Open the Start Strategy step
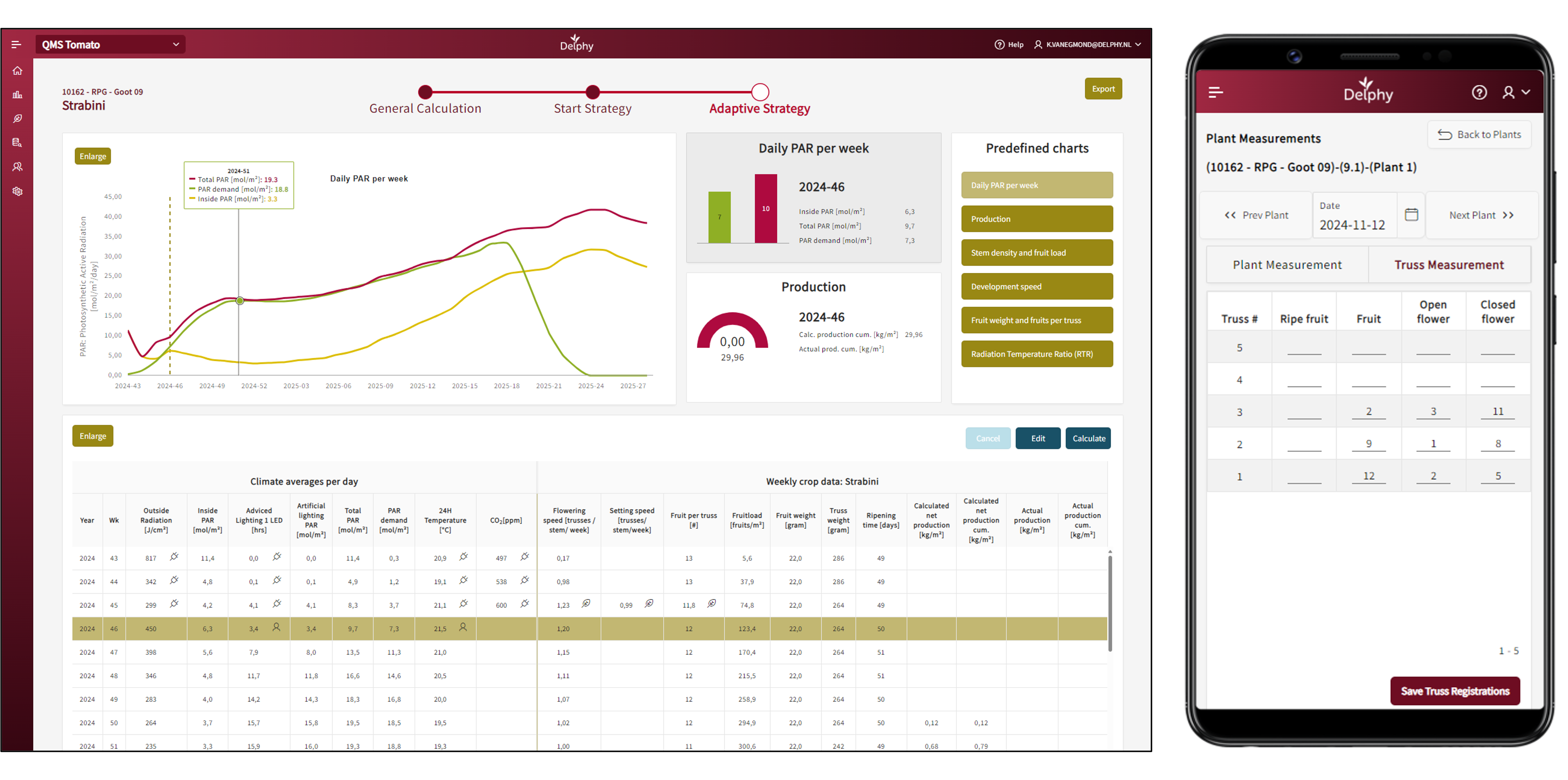The width and height of the screenshot is (1568, 780). [x=592, y=92]
